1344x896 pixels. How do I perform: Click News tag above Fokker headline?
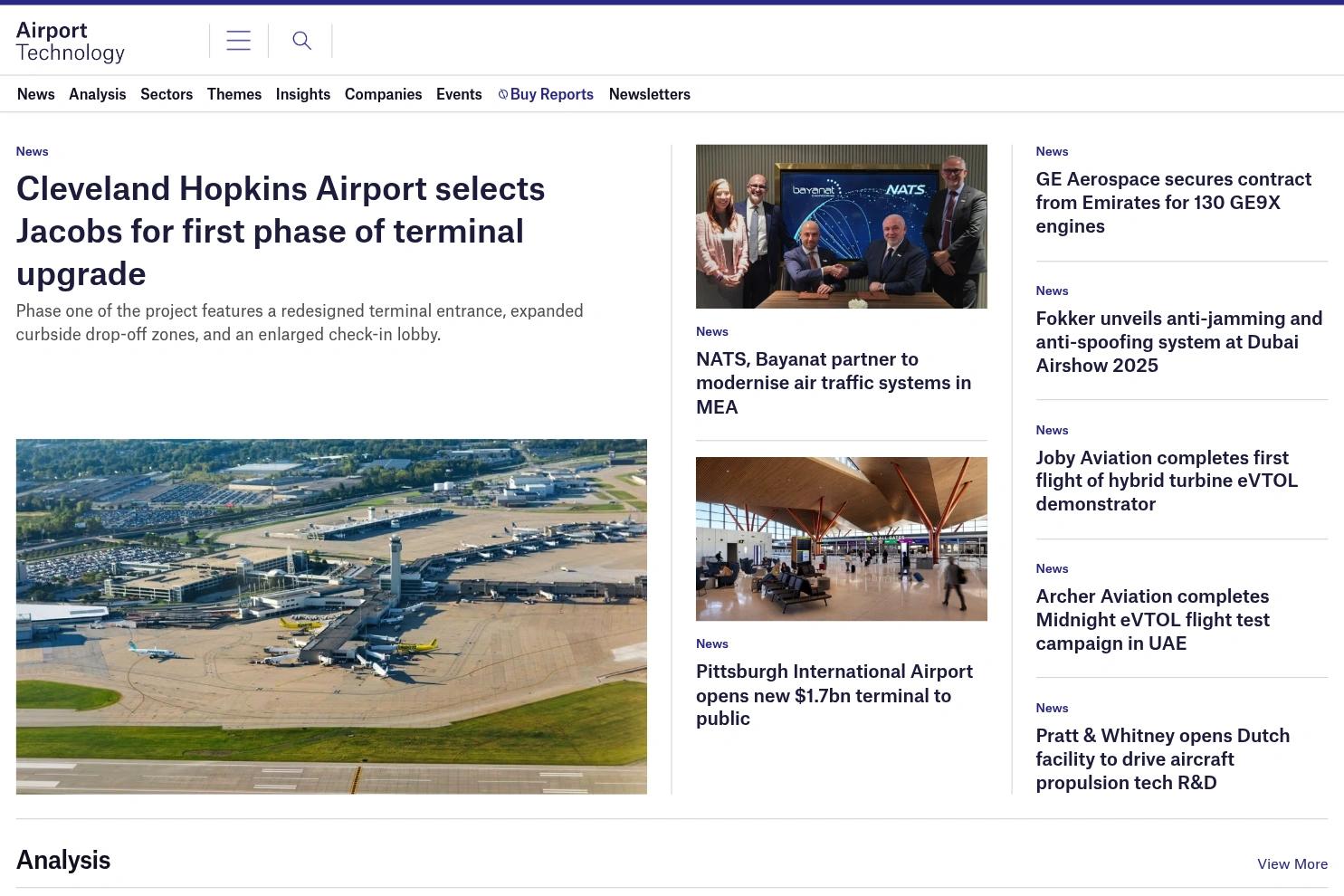click(x=1053, y=291)
